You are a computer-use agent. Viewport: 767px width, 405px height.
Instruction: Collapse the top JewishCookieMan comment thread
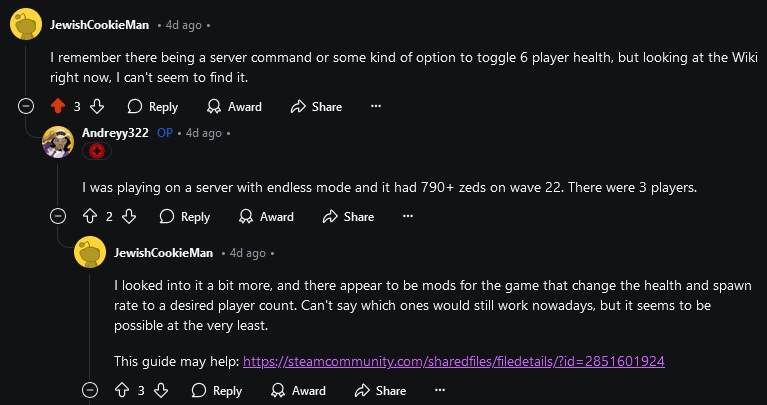click(x=26, y=106)
